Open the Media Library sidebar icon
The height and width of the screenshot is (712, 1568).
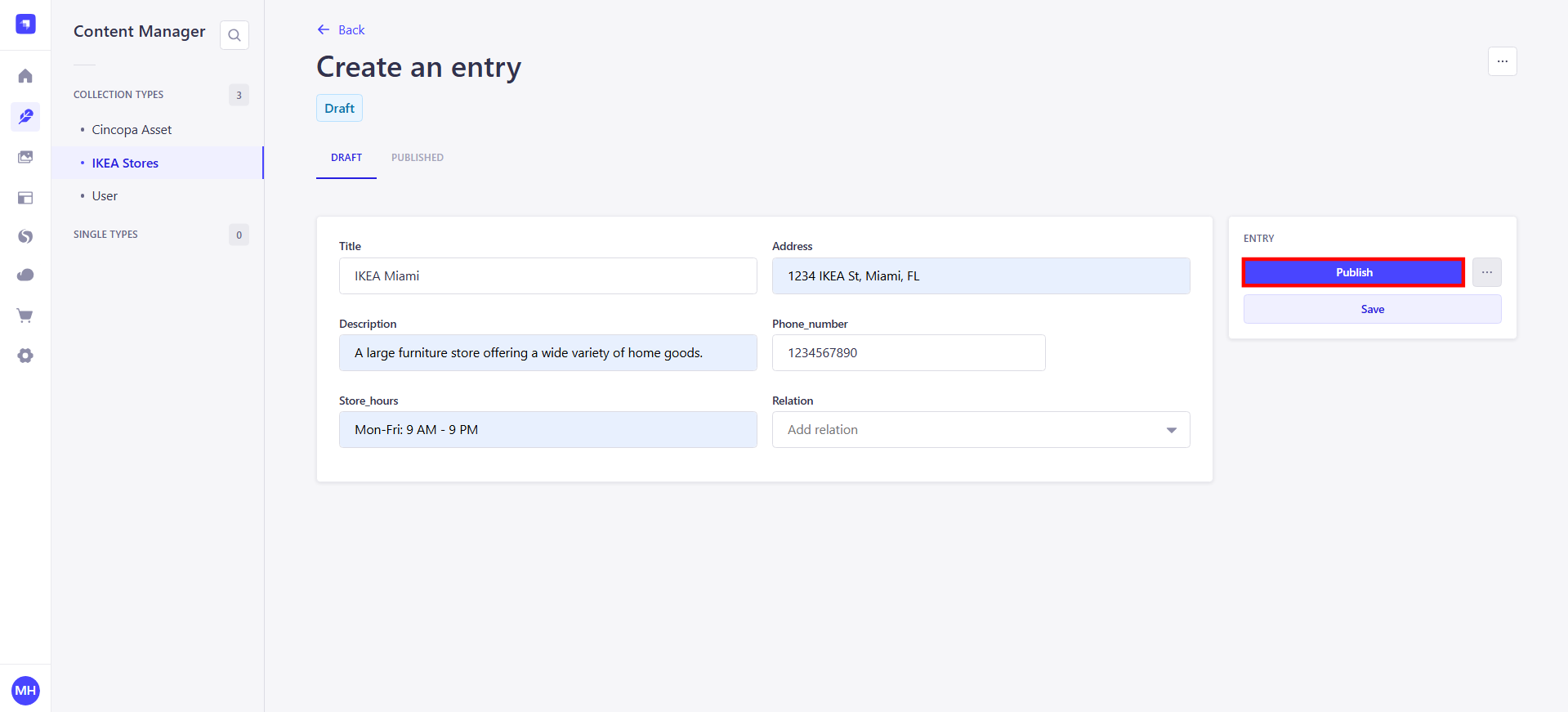pos(25,157)
